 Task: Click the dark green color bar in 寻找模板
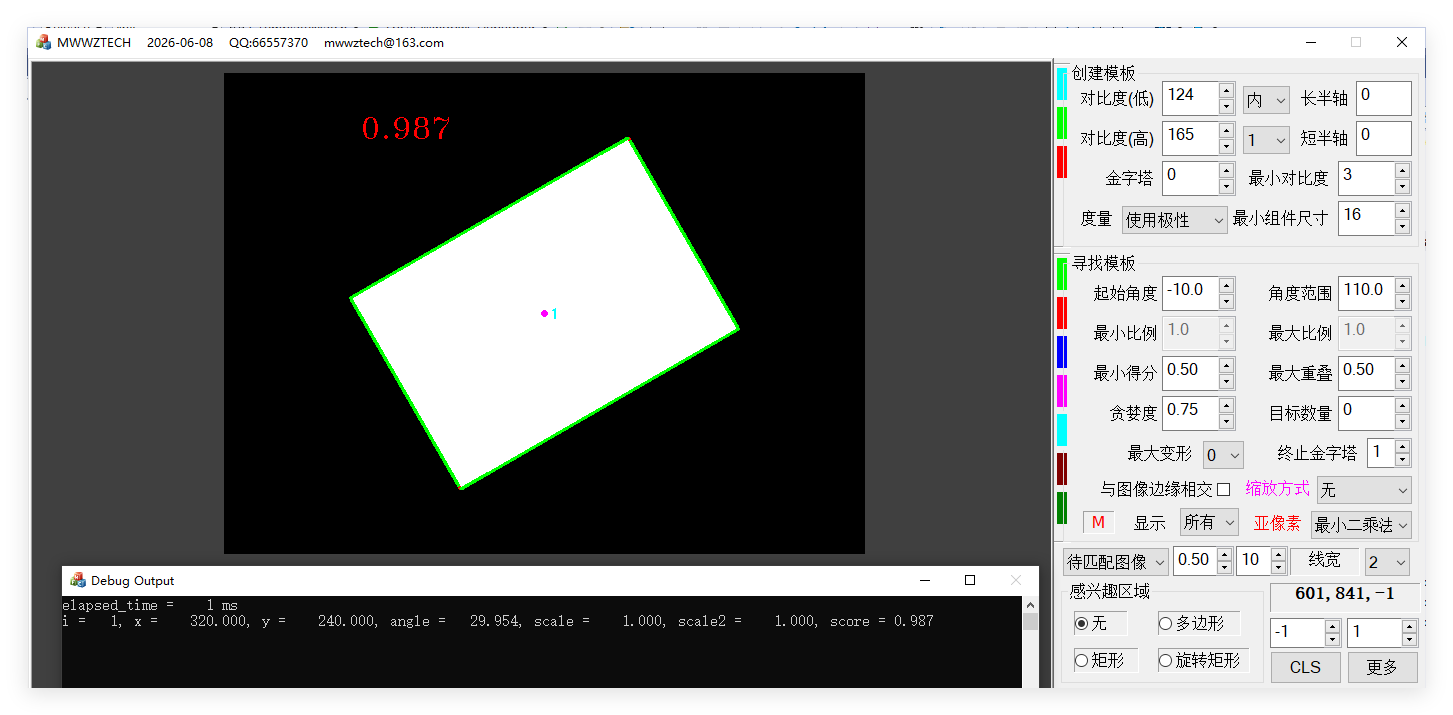tap(1062, 508)
